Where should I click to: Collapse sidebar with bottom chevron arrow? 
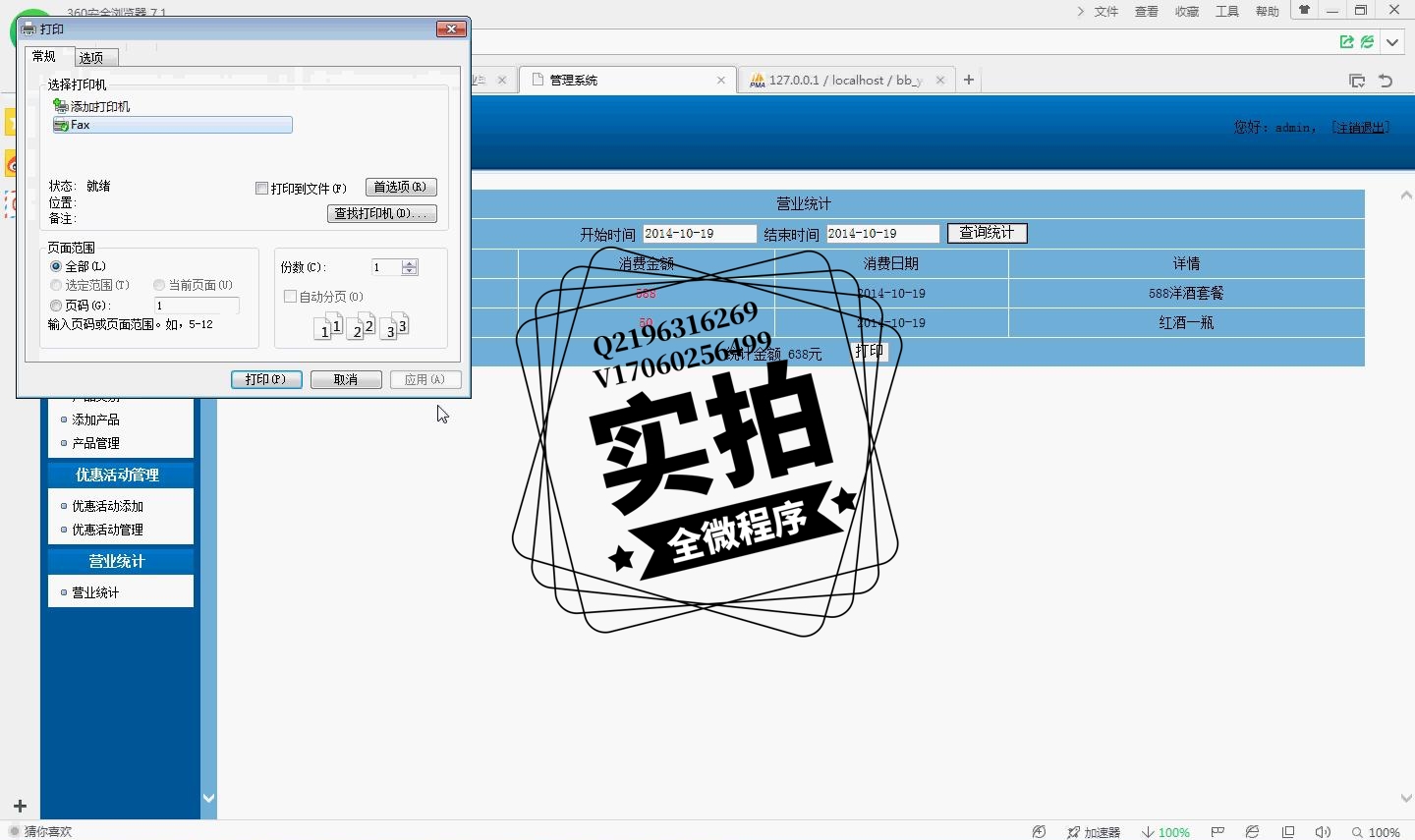point(208,799)
